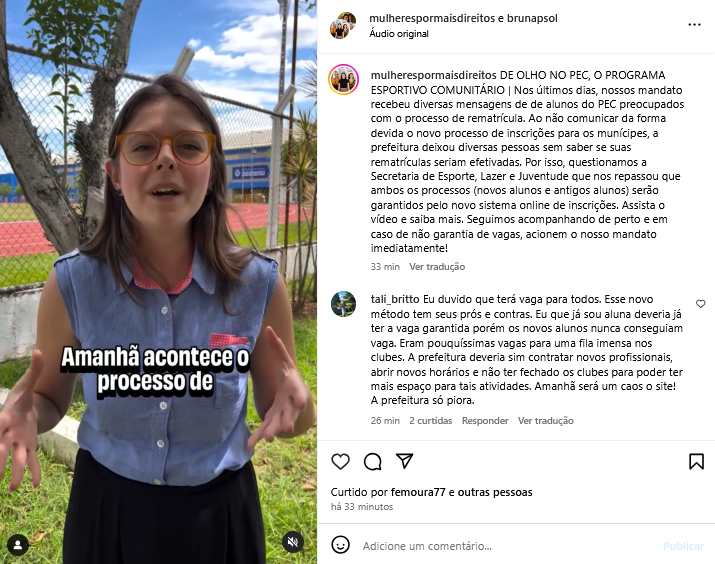This screenshot has width=715, height=564.
Task: Translate tali_britto's comment via Ver tradução
Action: click(x=545, y=420)
